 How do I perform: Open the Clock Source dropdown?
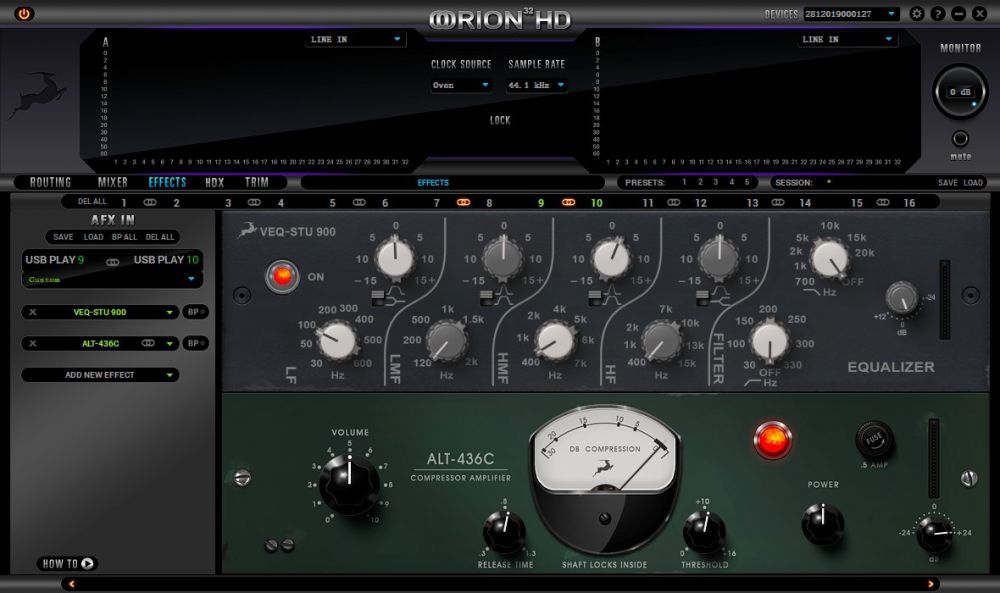click(461, 86)
